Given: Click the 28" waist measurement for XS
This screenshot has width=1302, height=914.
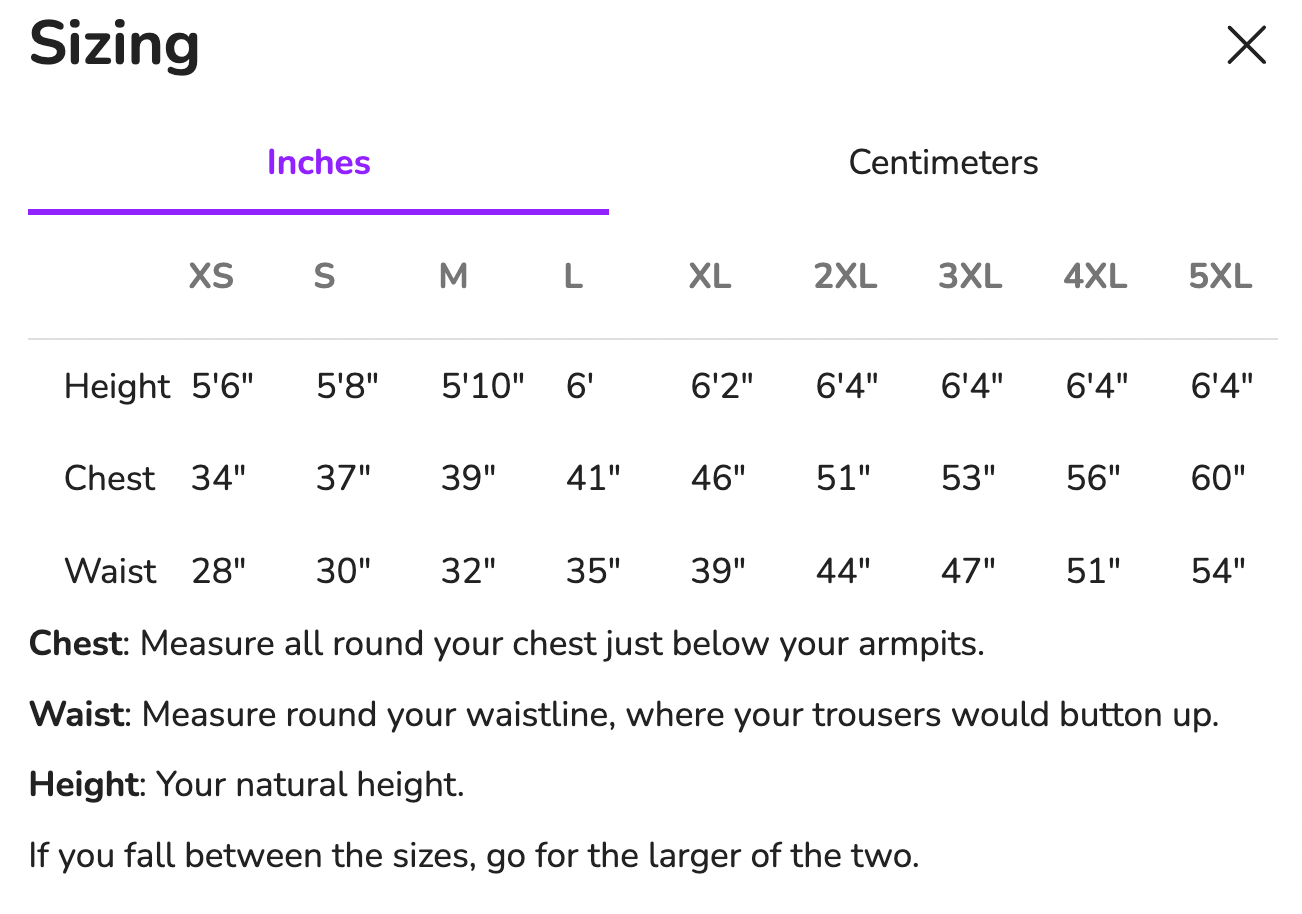Looking at the screenshot, I should click(218, 571).
